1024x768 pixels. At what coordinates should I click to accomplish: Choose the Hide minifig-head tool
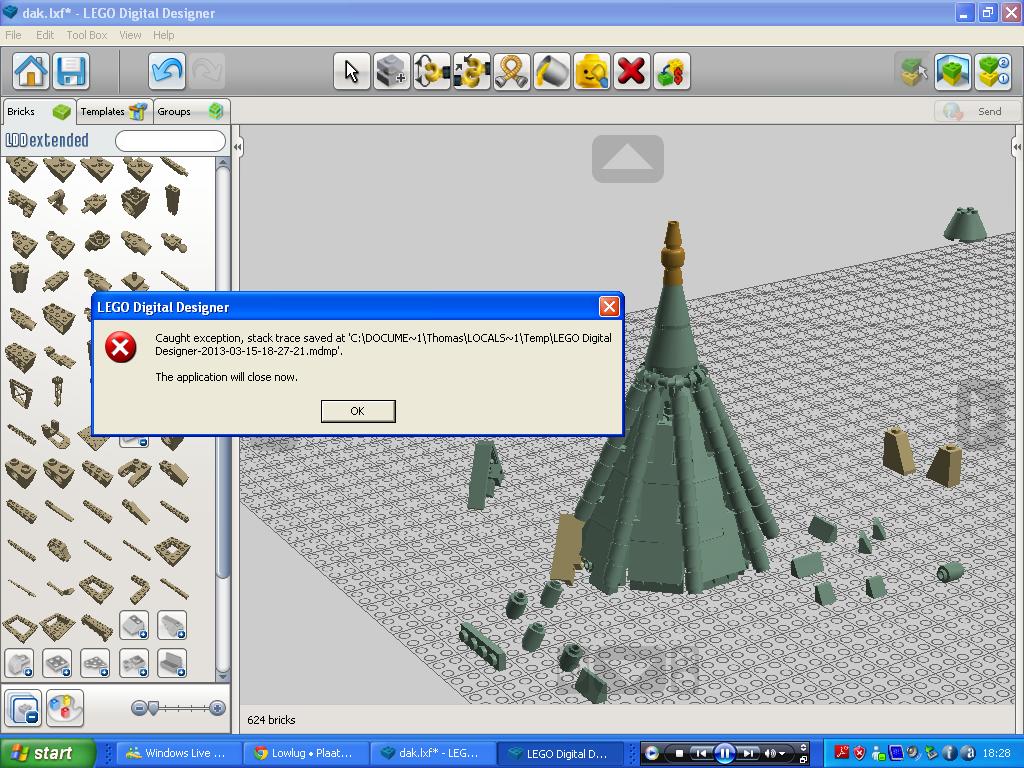pos(592,71)
